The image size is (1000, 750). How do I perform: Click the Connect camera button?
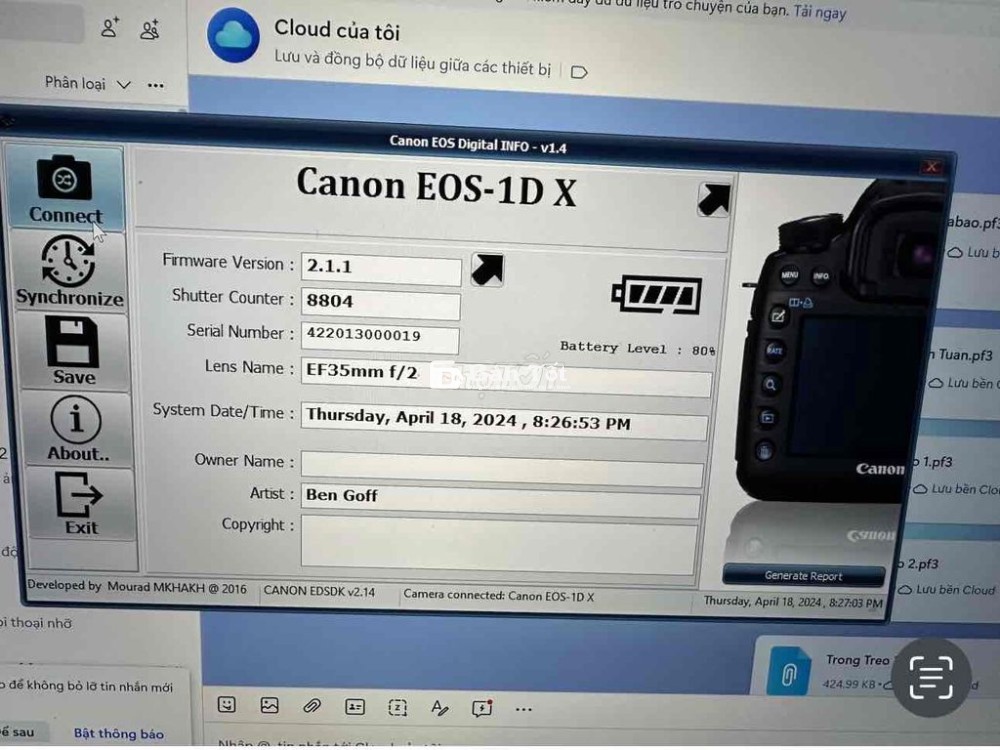click(64, 189)
